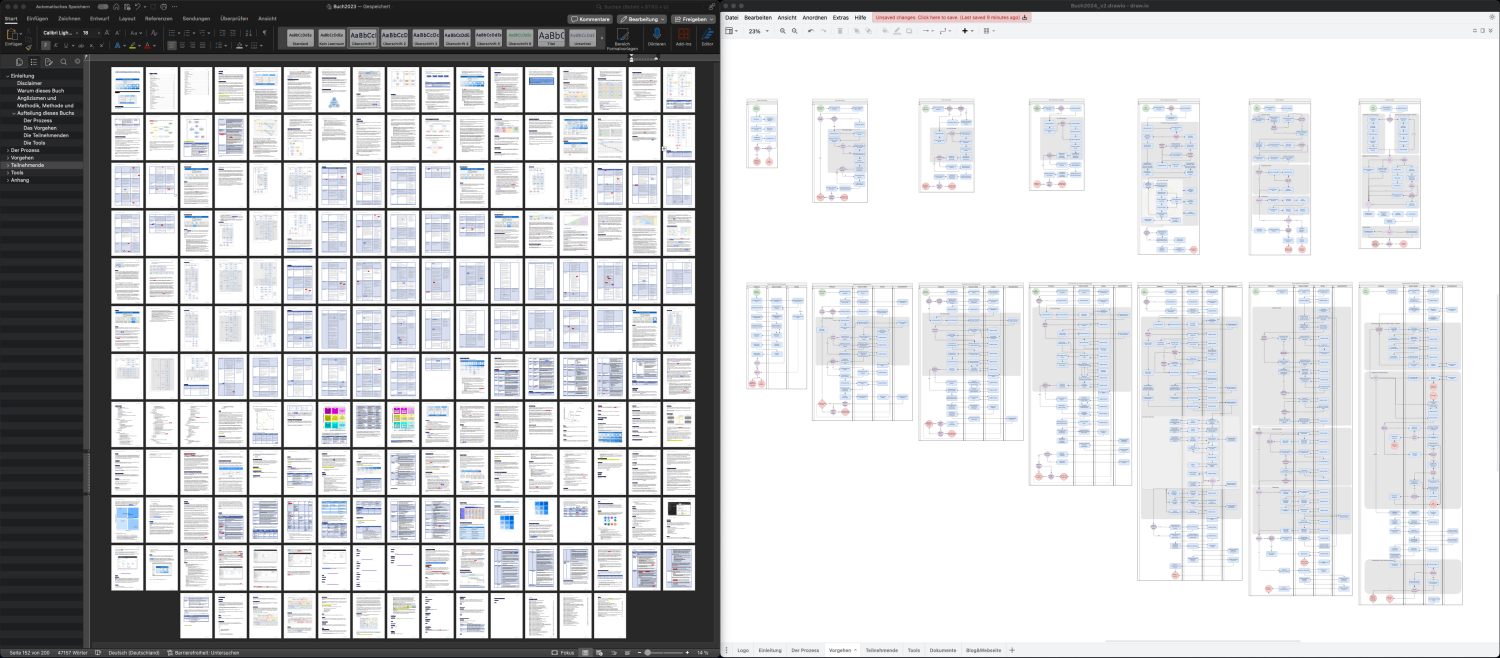The width and height of the screenshot is (1500, 658).
Task: Open the Editor pen icon
Action: [x=707, y=35]
